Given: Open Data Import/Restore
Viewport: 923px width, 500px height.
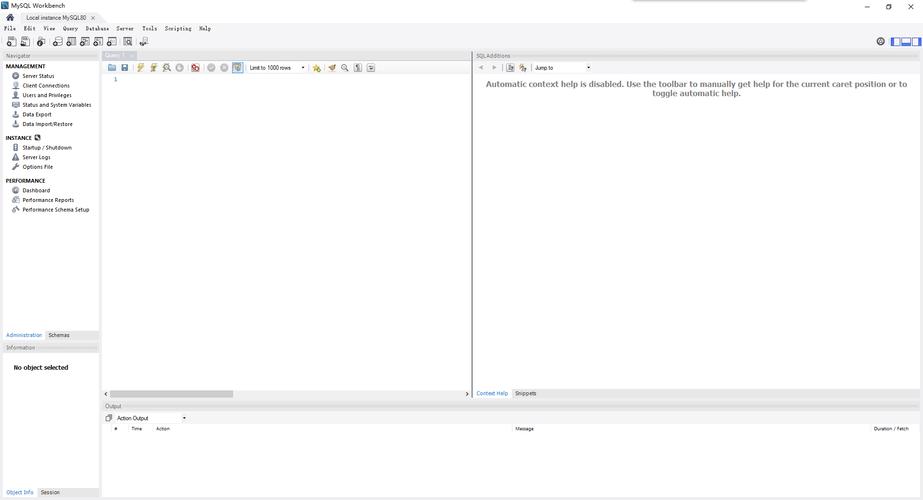Looking at the screenshot, I should [48, 124].
